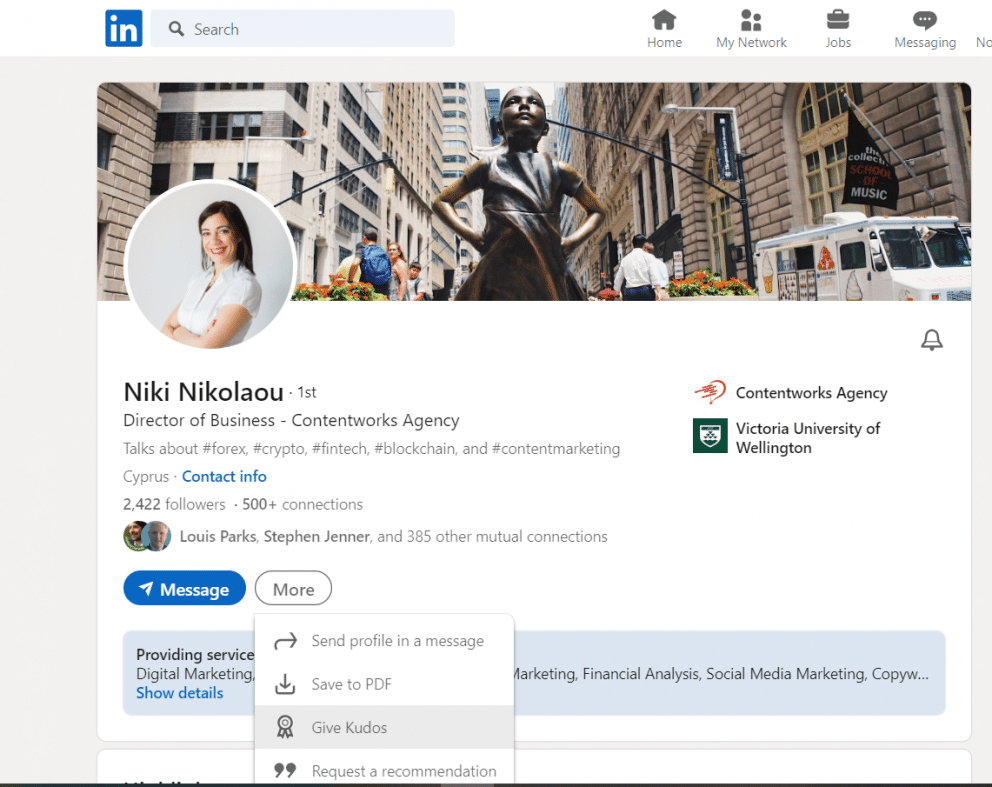Click the Give Kudos award icon

[x=284, y=727]
